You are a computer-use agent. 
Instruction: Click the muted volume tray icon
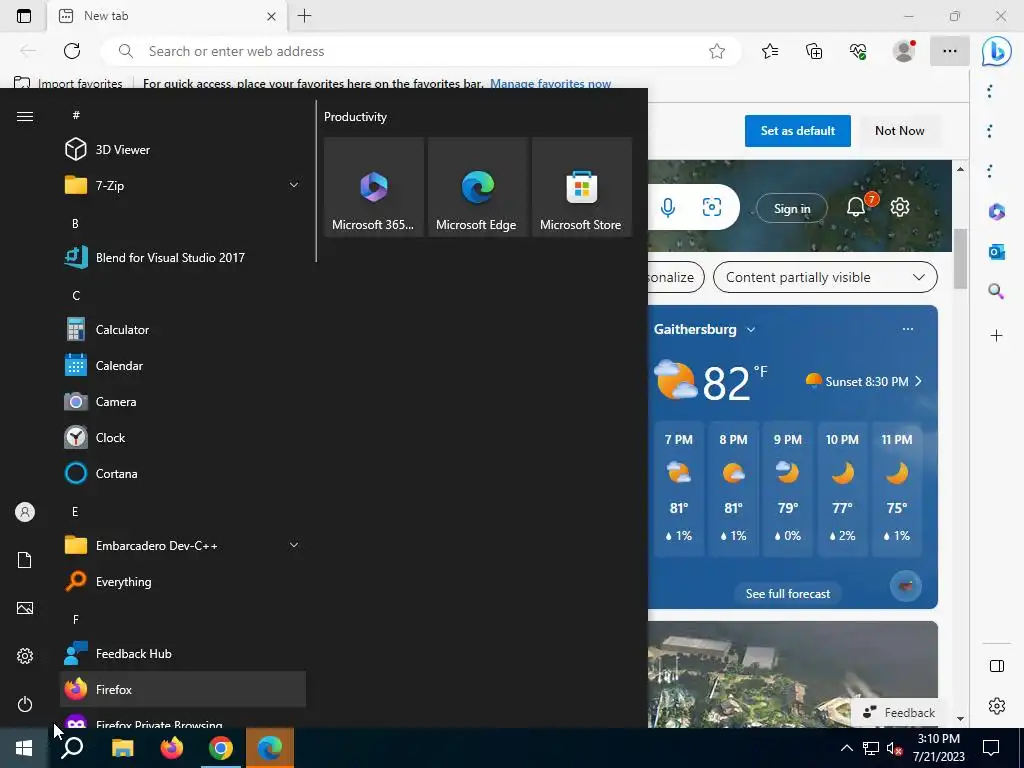pos(894,748)
